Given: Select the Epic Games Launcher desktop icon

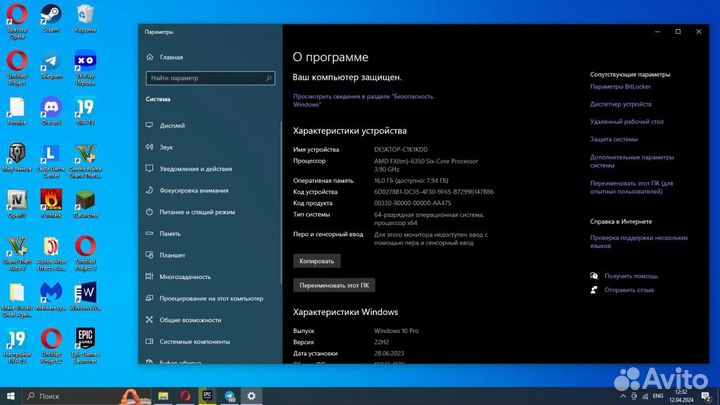Looking at the screenshot, I should pyautogui.click(x=85, y=346).
